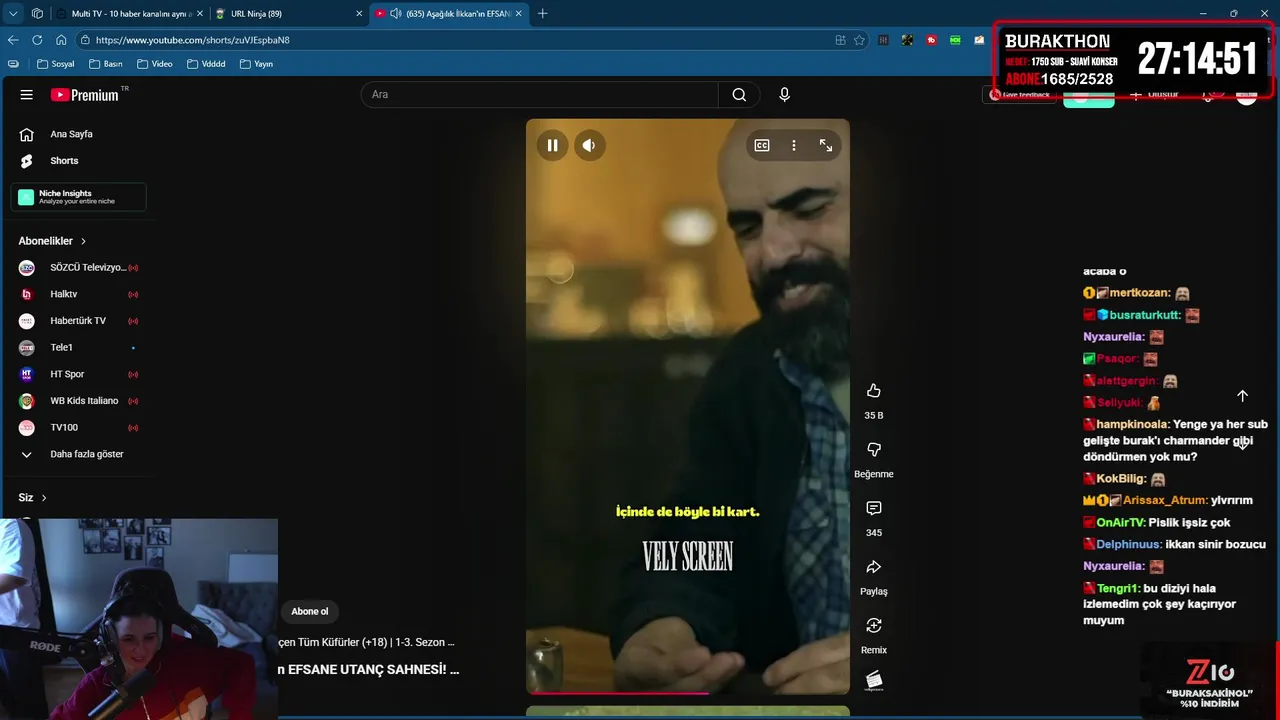Expand the Short to fullscreen
The image size is (1280, 720).
tap(826, 145)
